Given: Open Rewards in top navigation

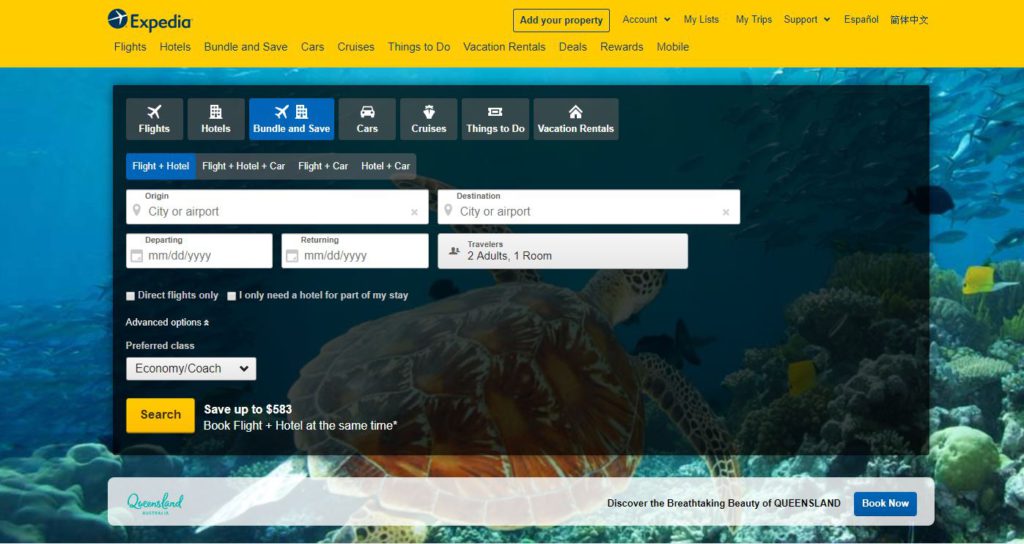Looking at the screenshot, I should (622, 47).
